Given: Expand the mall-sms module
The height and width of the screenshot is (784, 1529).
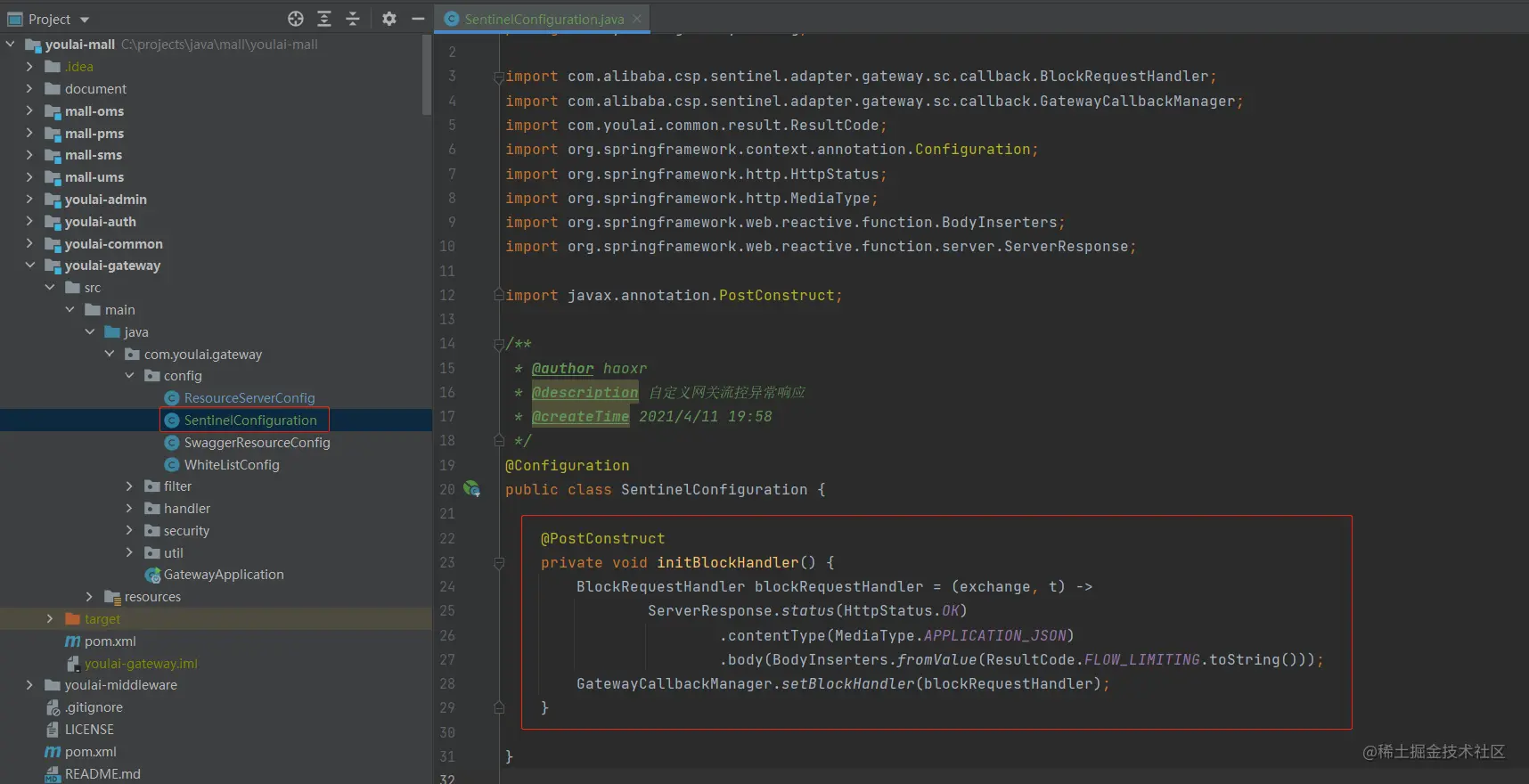Looking at the screenshot, I should (x=29, y=154).
